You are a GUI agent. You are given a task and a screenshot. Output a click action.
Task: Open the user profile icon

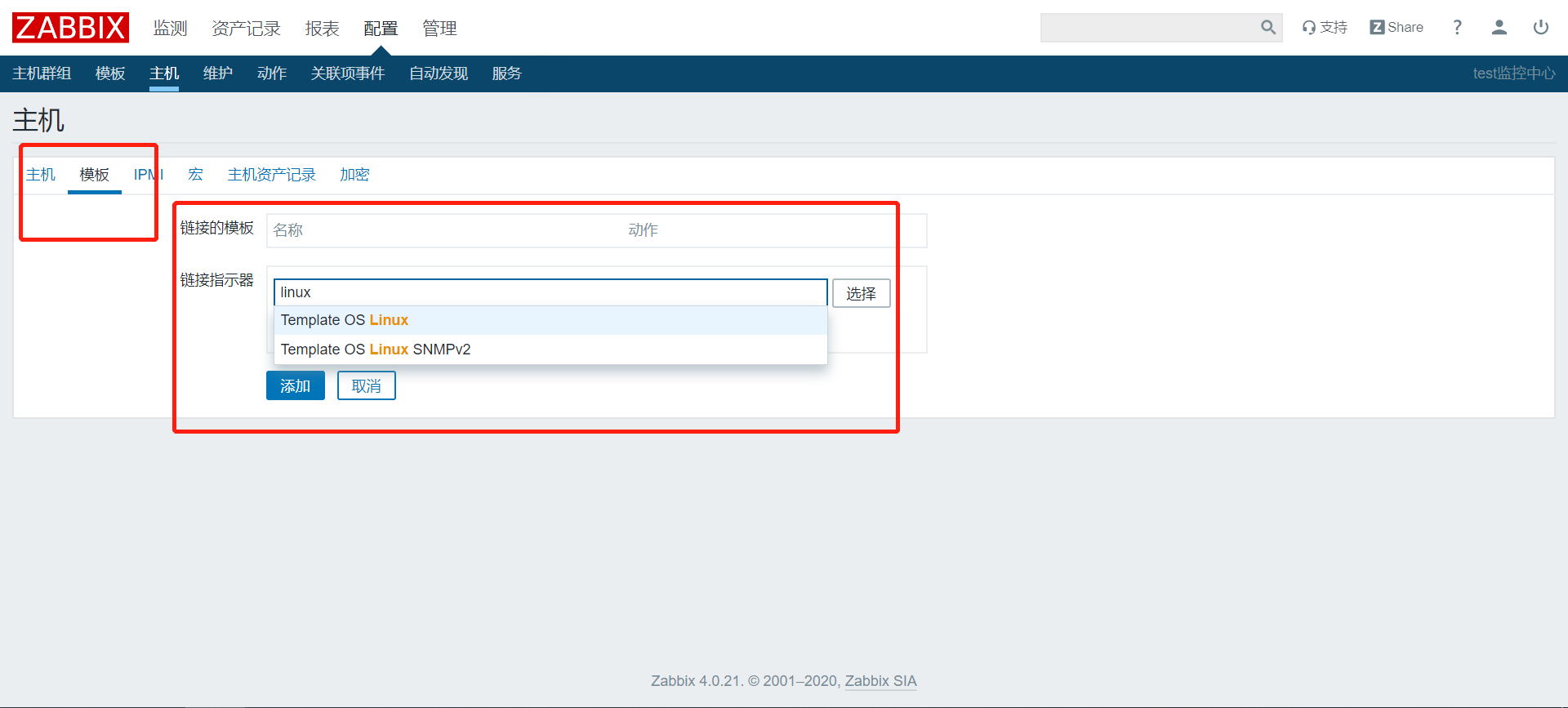[1499, 28]
